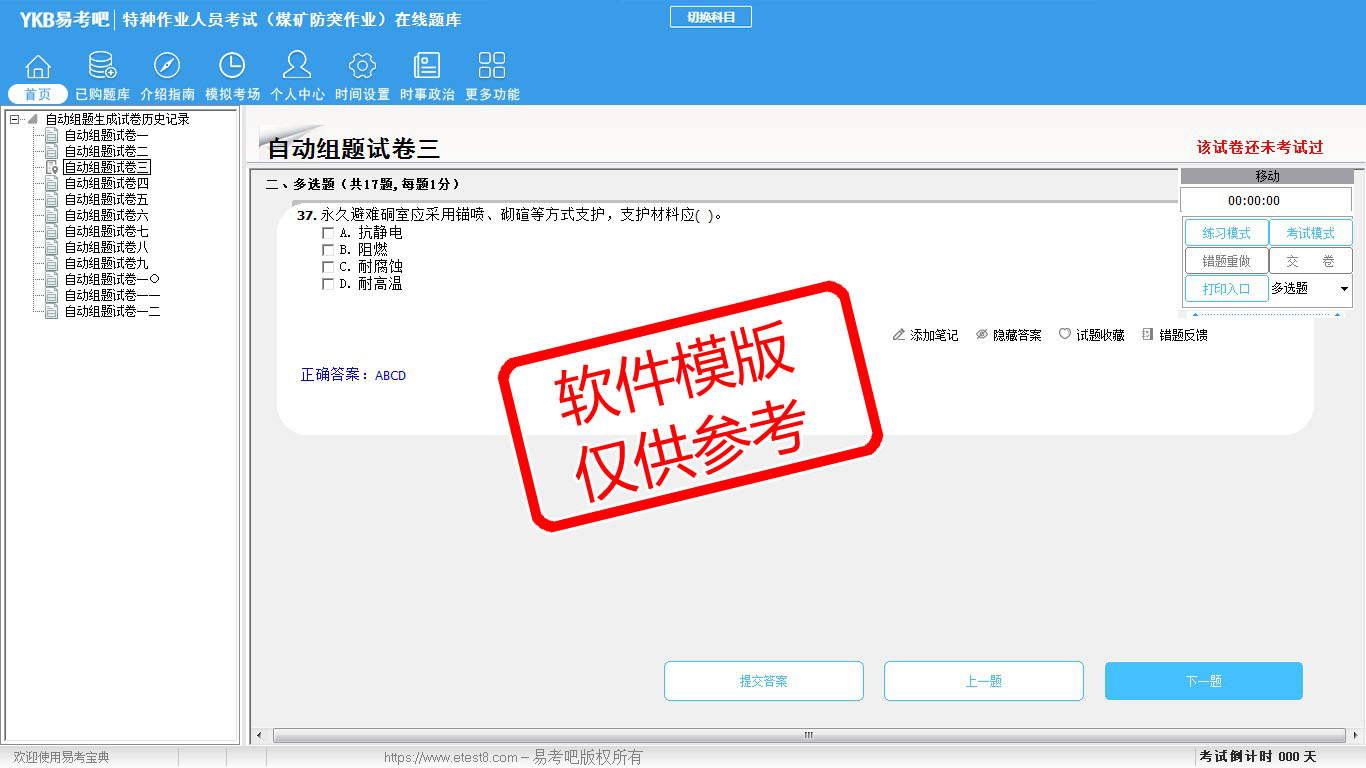Check option B 阻燃
1366x768 pixels.
coord(328,250)
